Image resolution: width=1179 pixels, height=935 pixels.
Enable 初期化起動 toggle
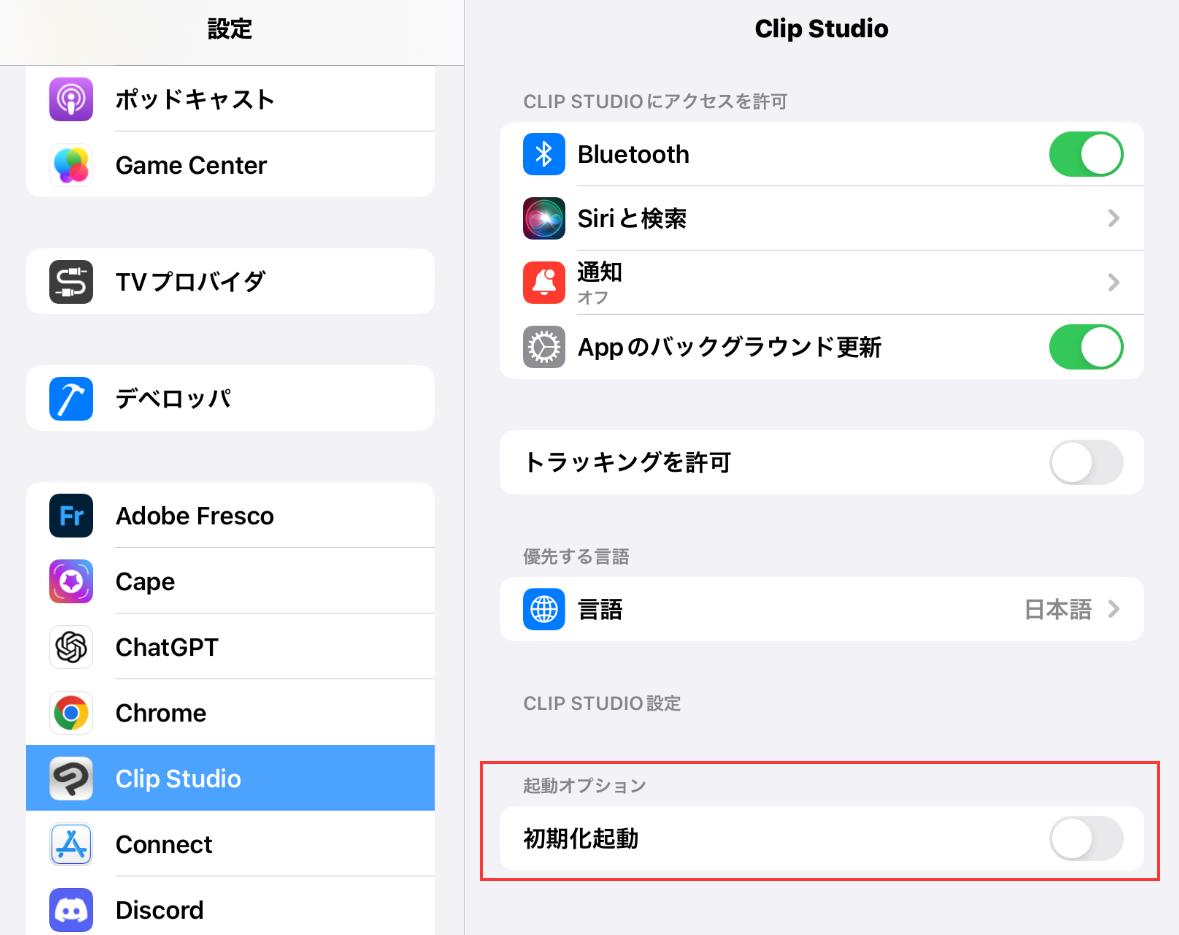pos(1086,839)
